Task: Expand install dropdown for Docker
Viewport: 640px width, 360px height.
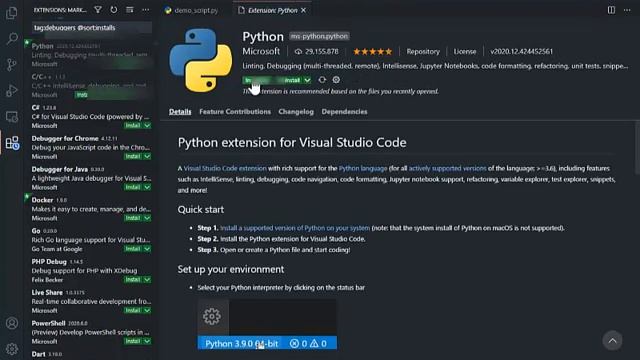Action: (x=147, y=218)
